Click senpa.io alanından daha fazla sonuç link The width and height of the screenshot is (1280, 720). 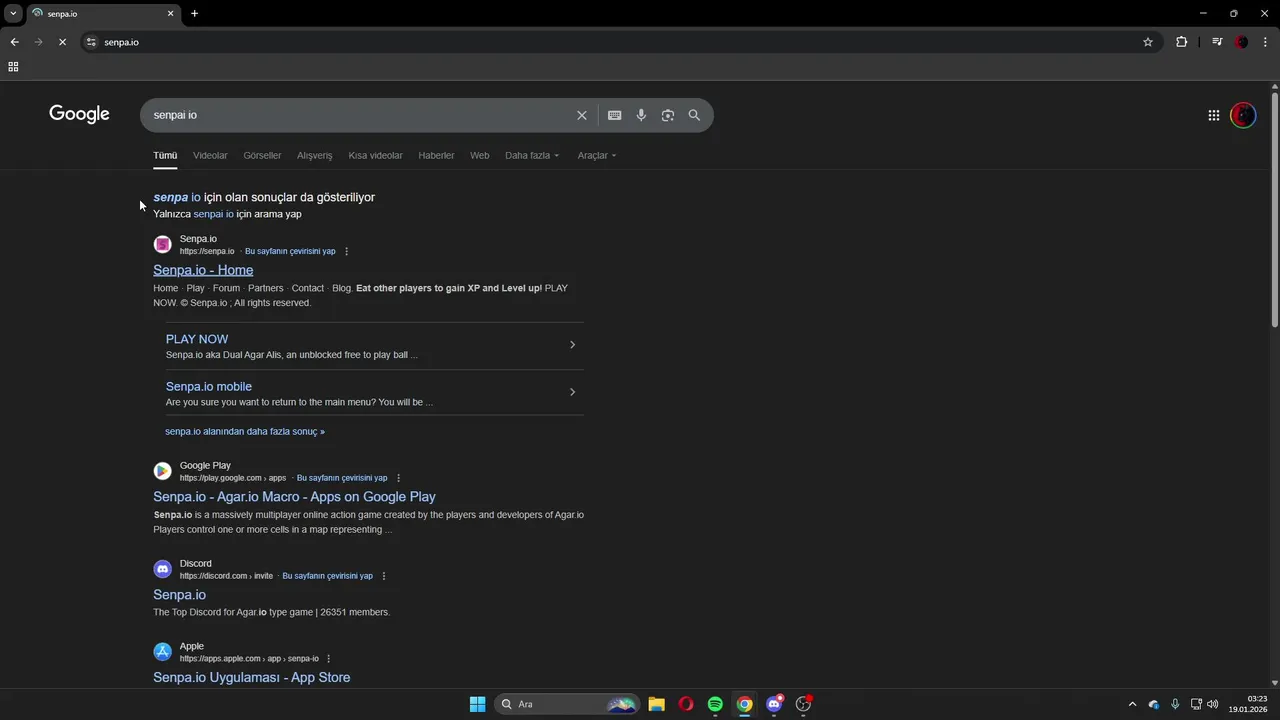point(245,432)
